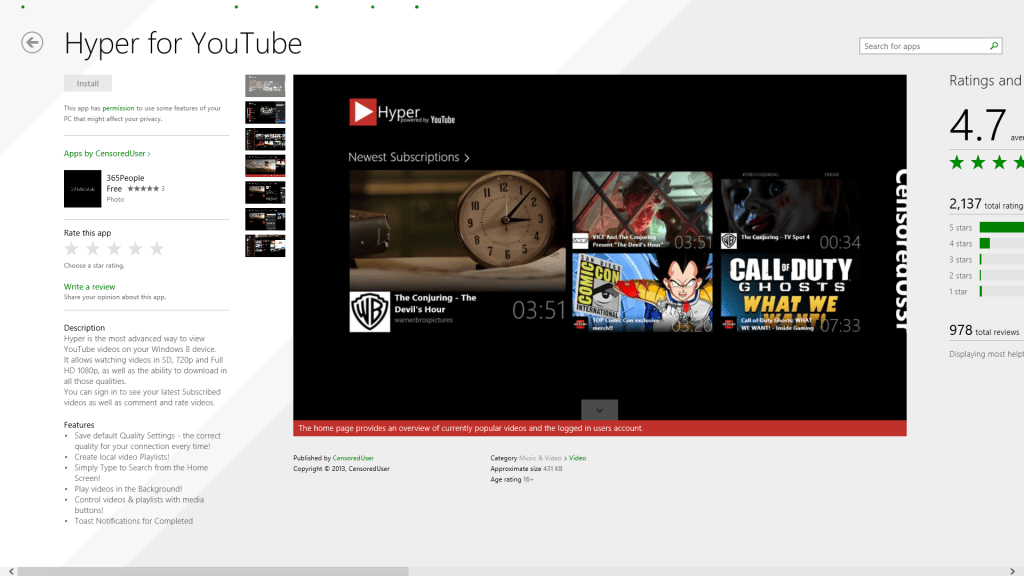The width and height of the screenshot is (1024, 576).
Task: Install Hyper for YouTube
Action: 88,84
